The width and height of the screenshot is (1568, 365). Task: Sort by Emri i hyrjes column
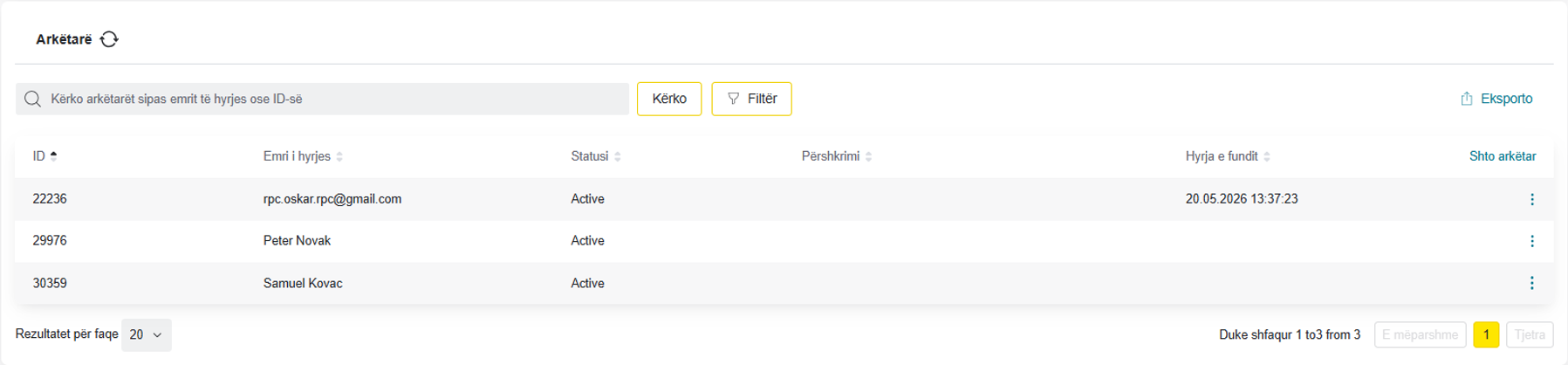click(x=339, y=156)
